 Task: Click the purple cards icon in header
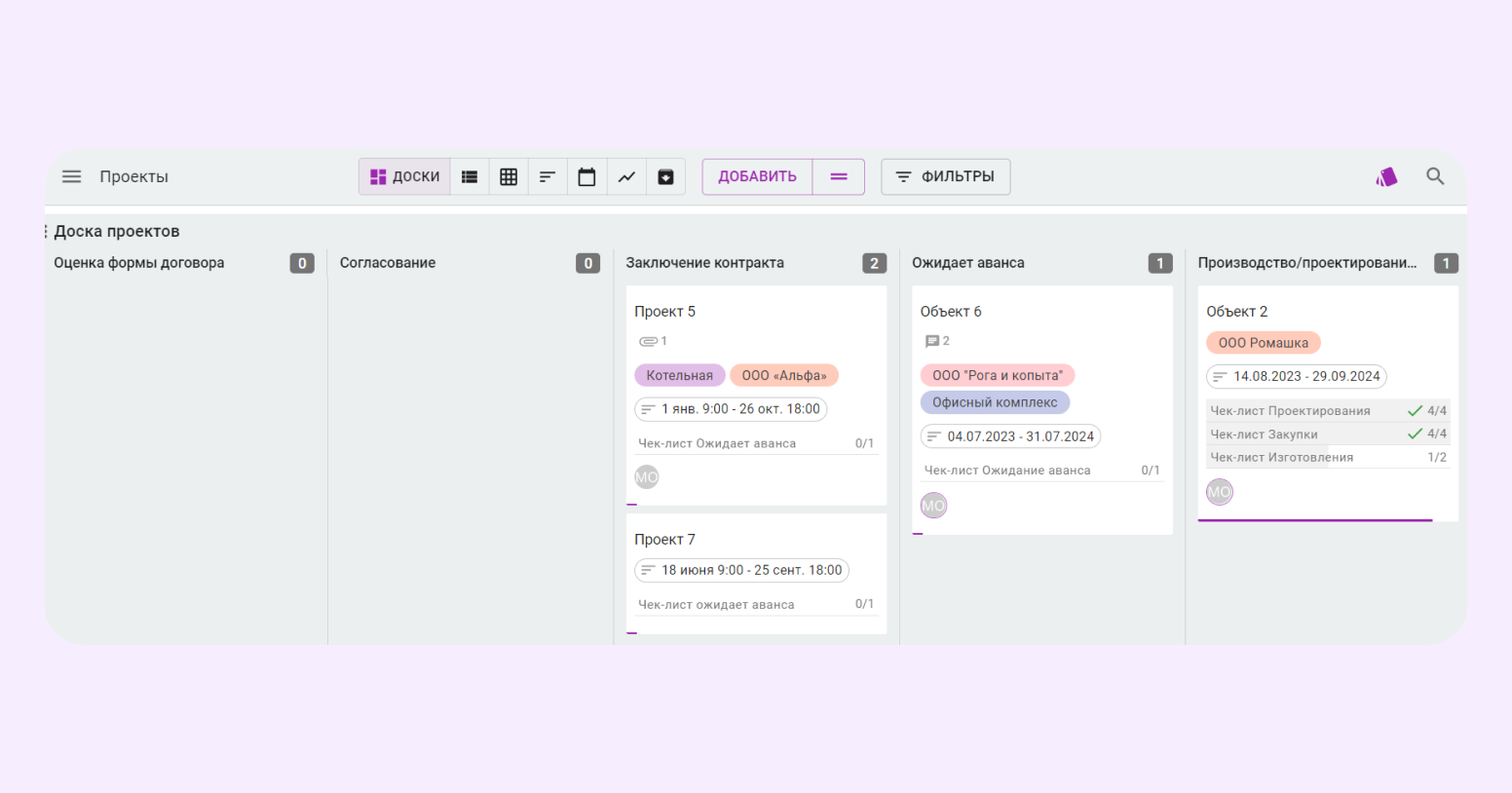[x=1386, y=176]
